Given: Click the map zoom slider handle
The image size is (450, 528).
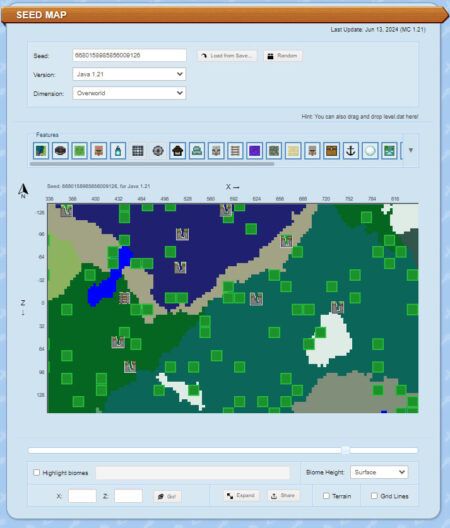Looking at the screenshot, I should pos(345,450).
